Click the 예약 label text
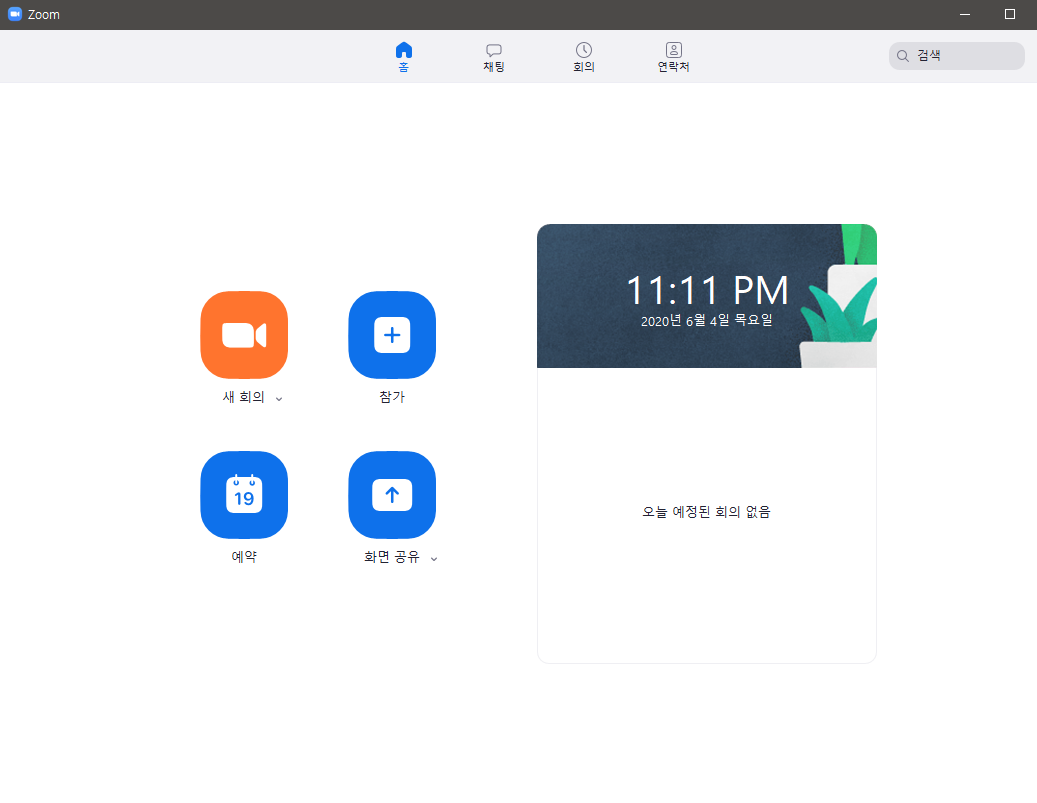This screenshot has width=1037, height=803. 244,557
